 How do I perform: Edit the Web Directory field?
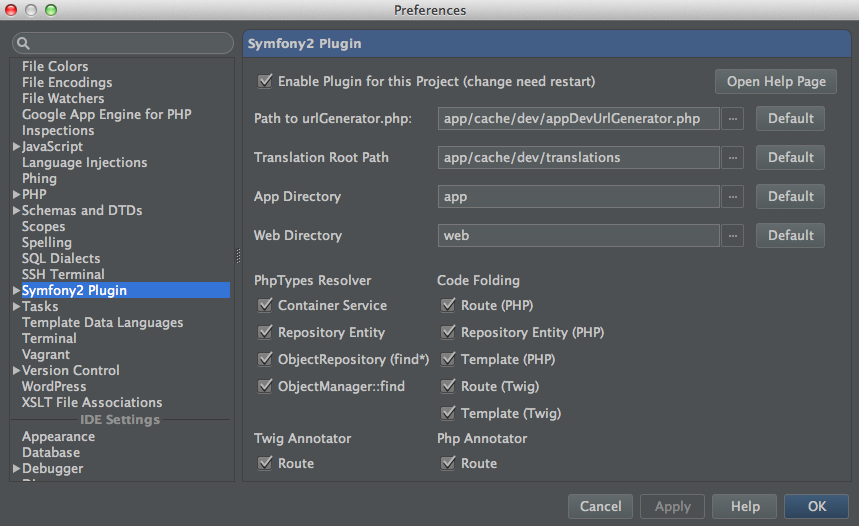[x=579, y=236]
